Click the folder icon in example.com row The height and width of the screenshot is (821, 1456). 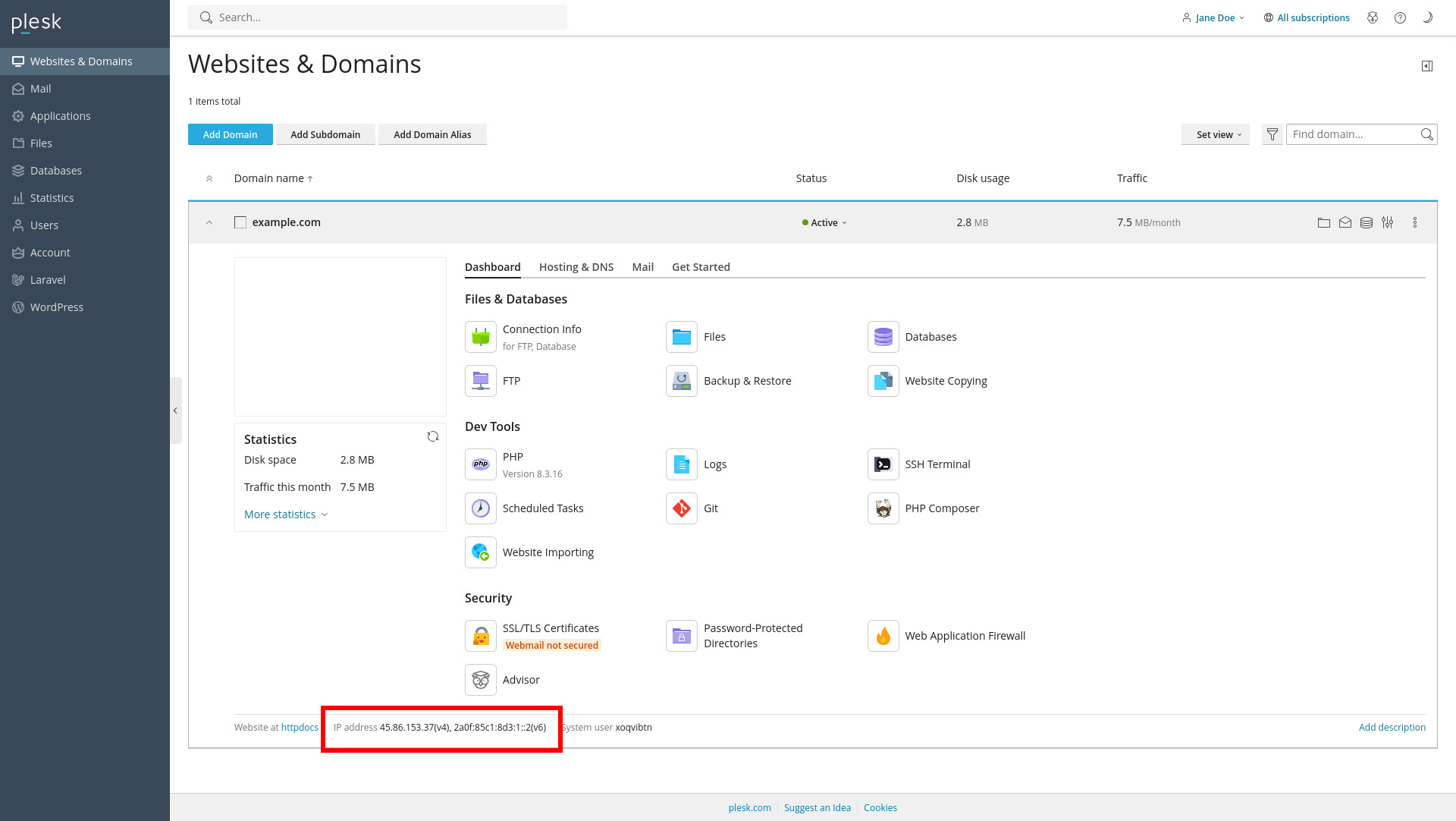1324,222
